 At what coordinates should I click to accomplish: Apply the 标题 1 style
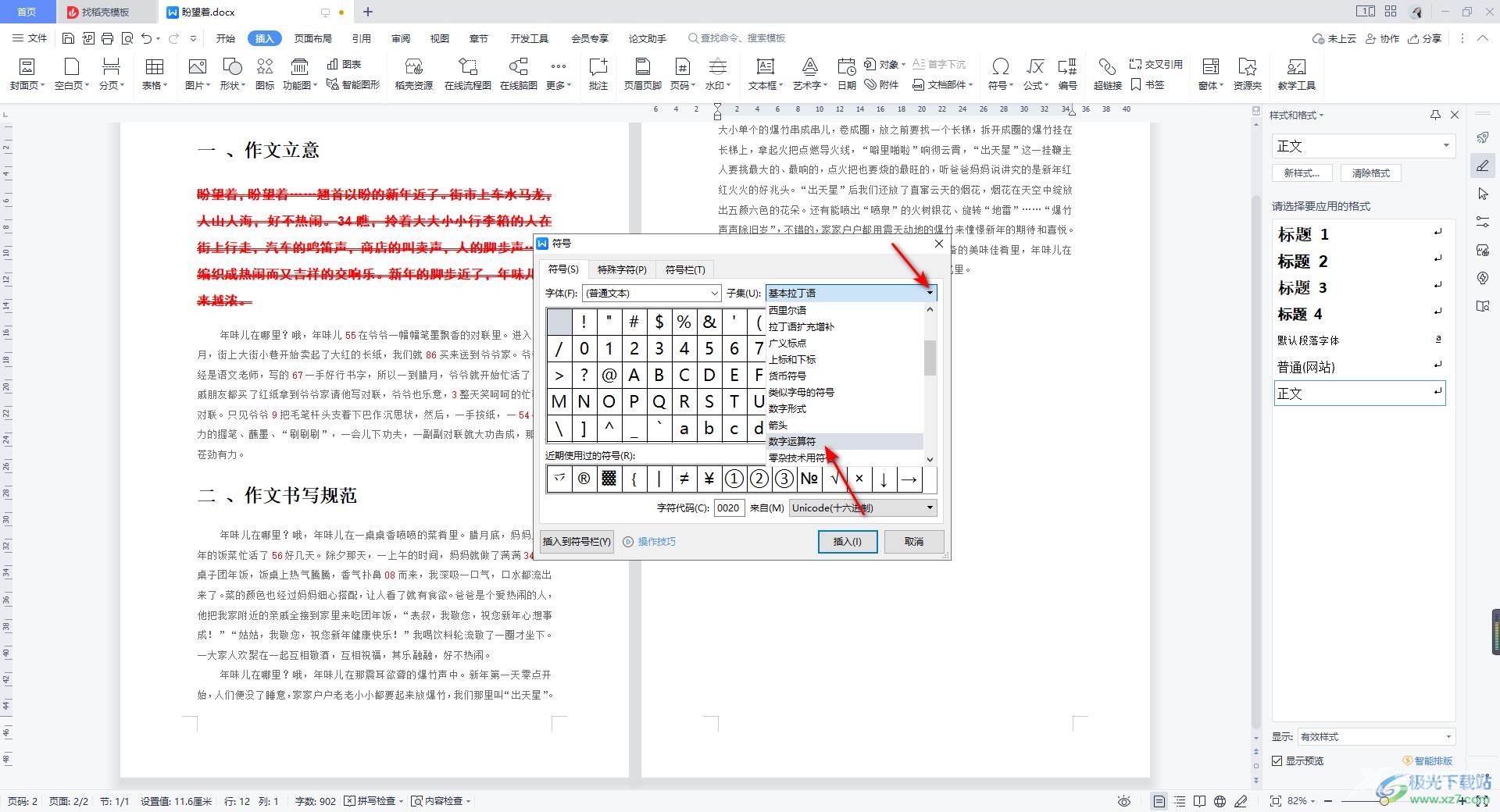pos(1359,234)
